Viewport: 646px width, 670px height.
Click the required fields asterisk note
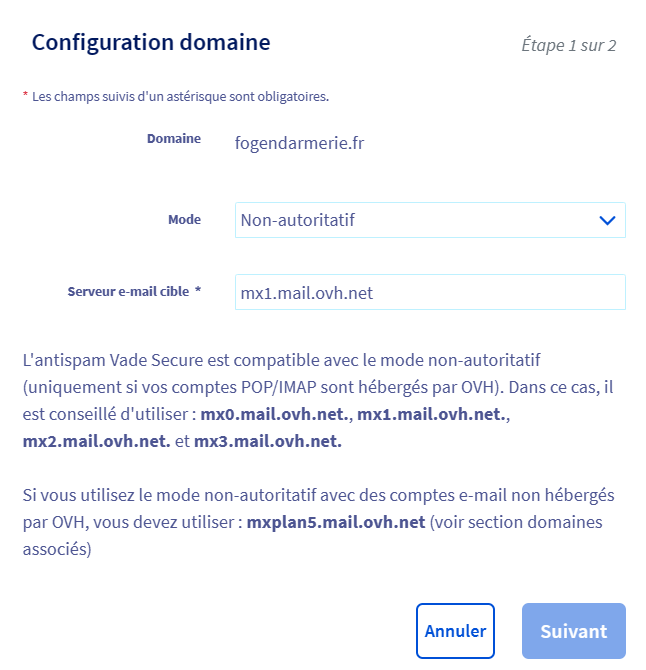pyautogui.click(x=176, y=97)
